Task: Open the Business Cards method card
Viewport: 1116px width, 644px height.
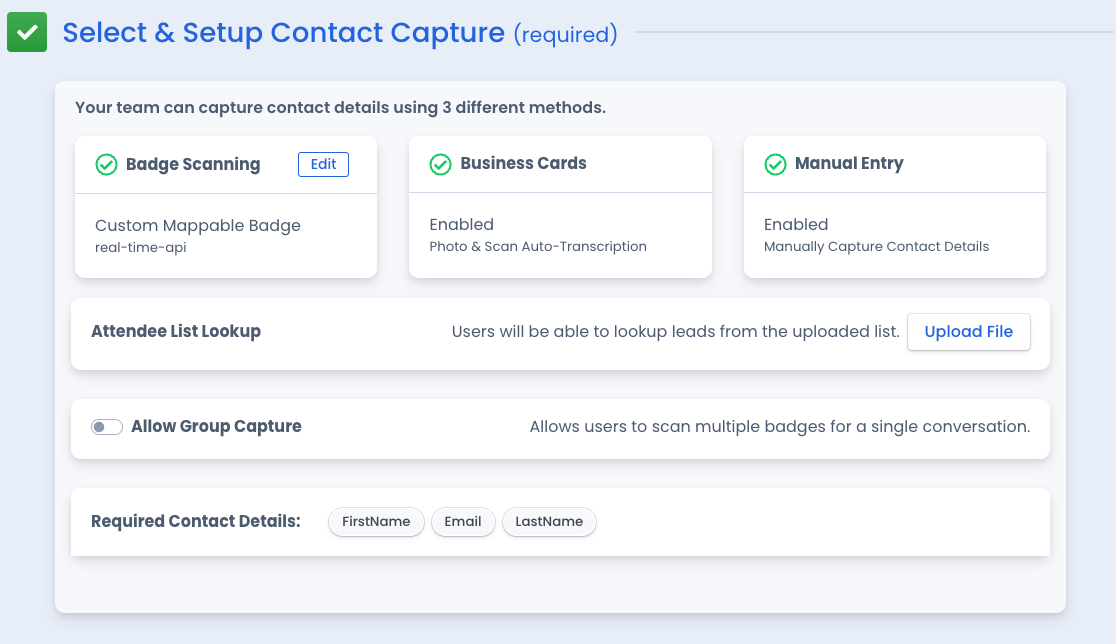Action: 560,207
